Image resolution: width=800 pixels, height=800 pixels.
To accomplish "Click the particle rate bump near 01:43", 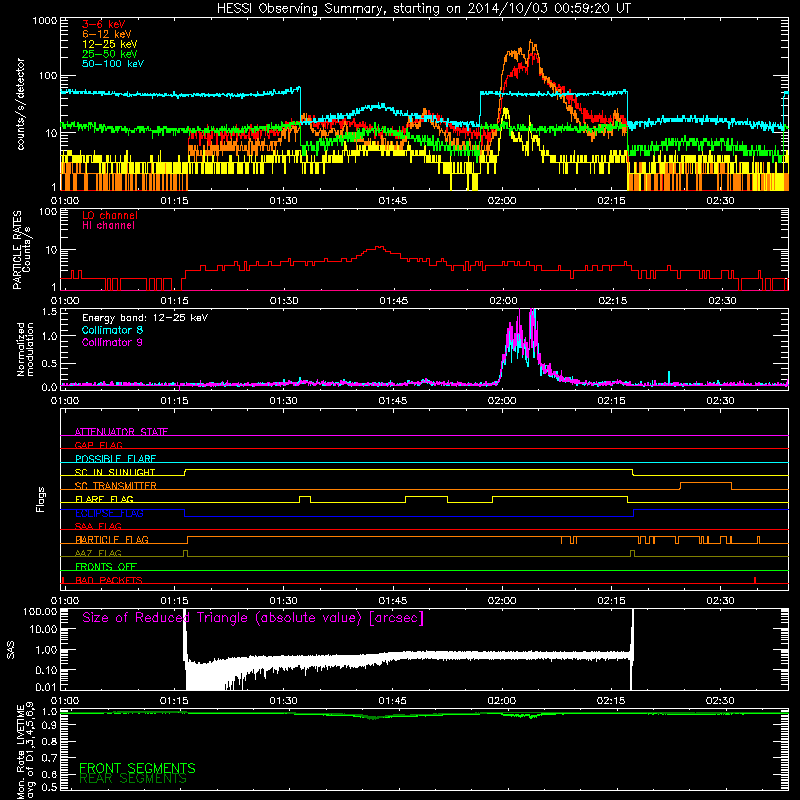I will click(379, 248).
